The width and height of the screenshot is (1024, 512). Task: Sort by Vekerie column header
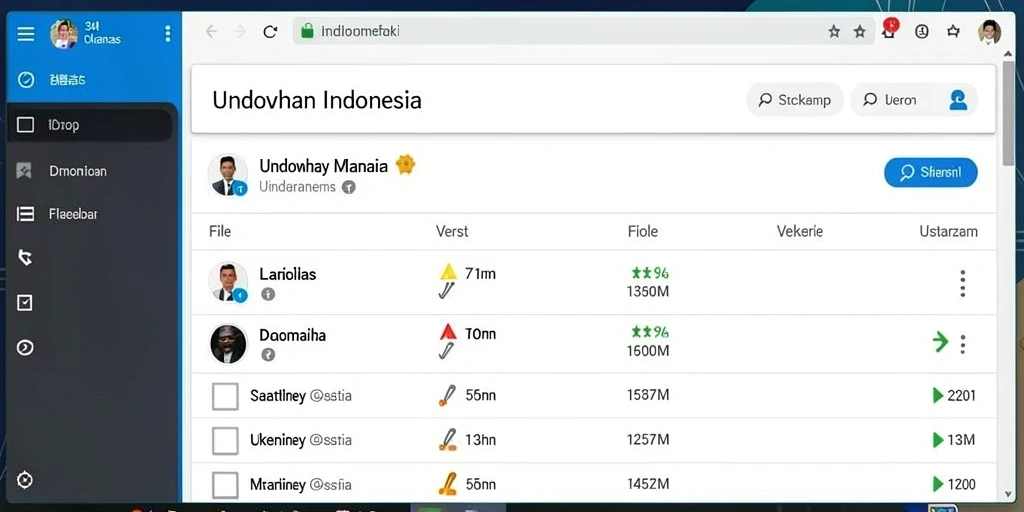pyautogui.click(x=799, y=231)
